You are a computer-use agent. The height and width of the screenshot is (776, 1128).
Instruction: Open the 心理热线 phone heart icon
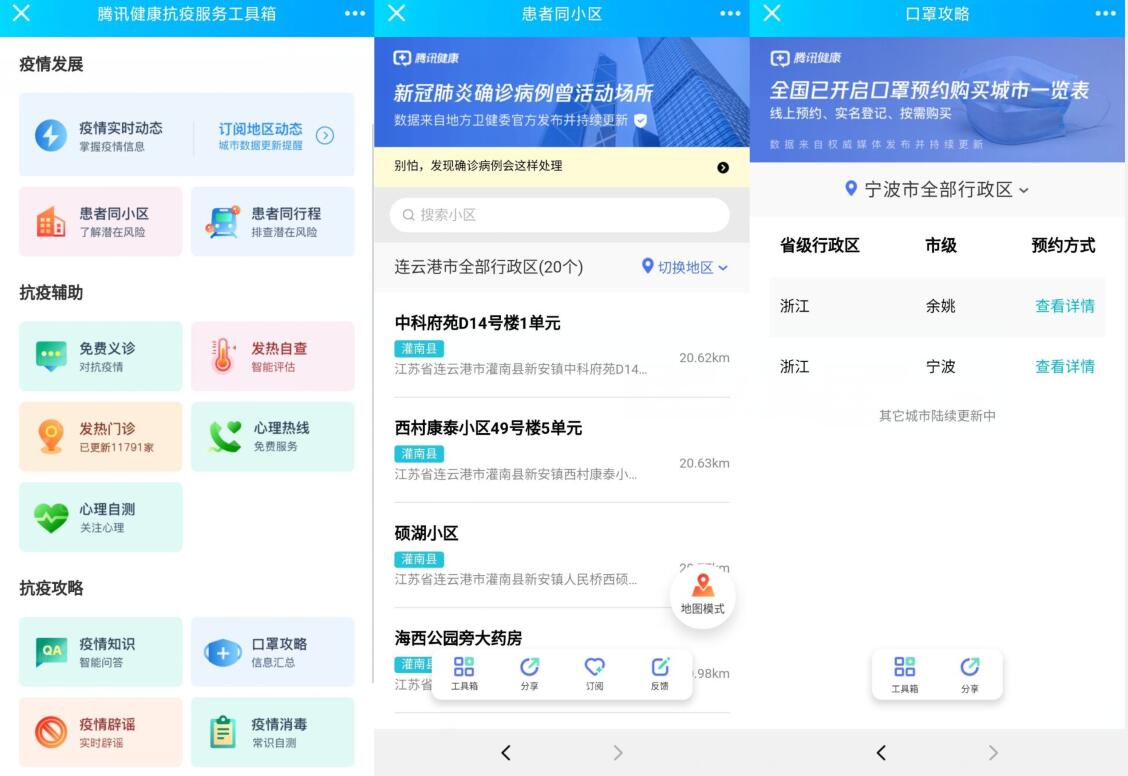pos(225,437)
